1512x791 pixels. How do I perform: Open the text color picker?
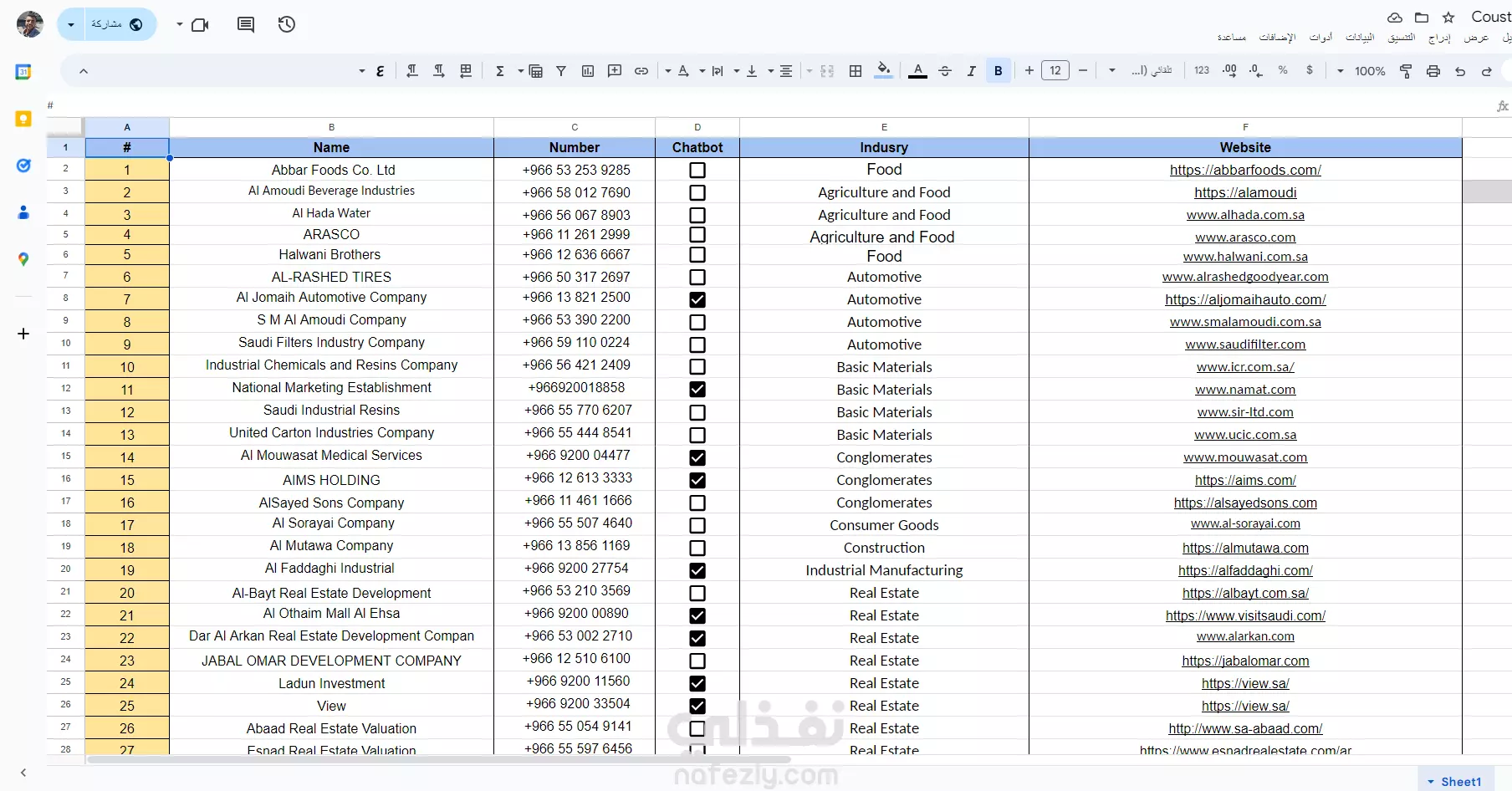[917, 71]
